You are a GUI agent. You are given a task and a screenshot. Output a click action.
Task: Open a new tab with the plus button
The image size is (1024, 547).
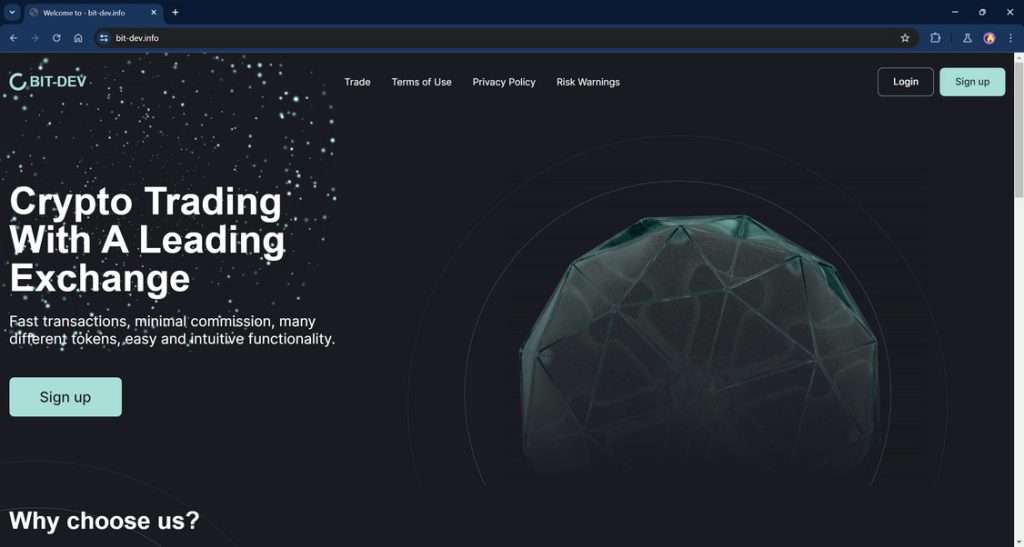click(175, 12)
